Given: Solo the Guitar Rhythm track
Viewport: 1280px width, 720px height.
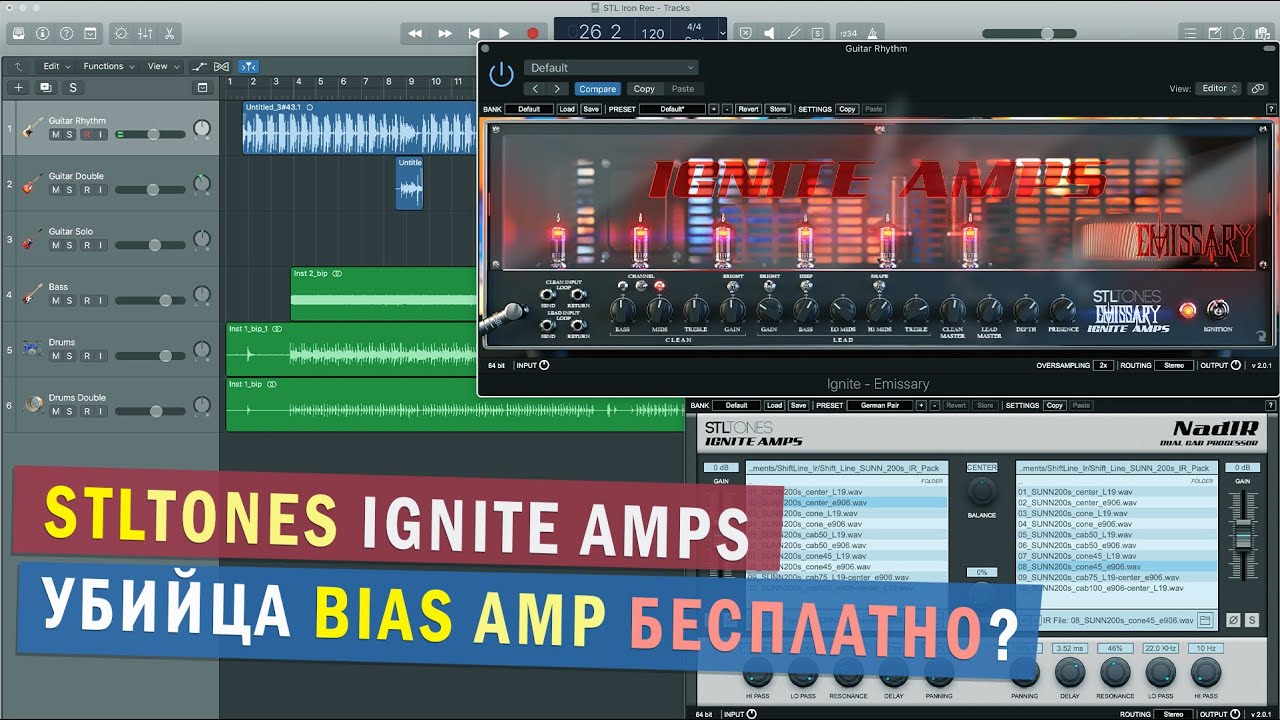Looking at the screenshot, I should point(71,134).
